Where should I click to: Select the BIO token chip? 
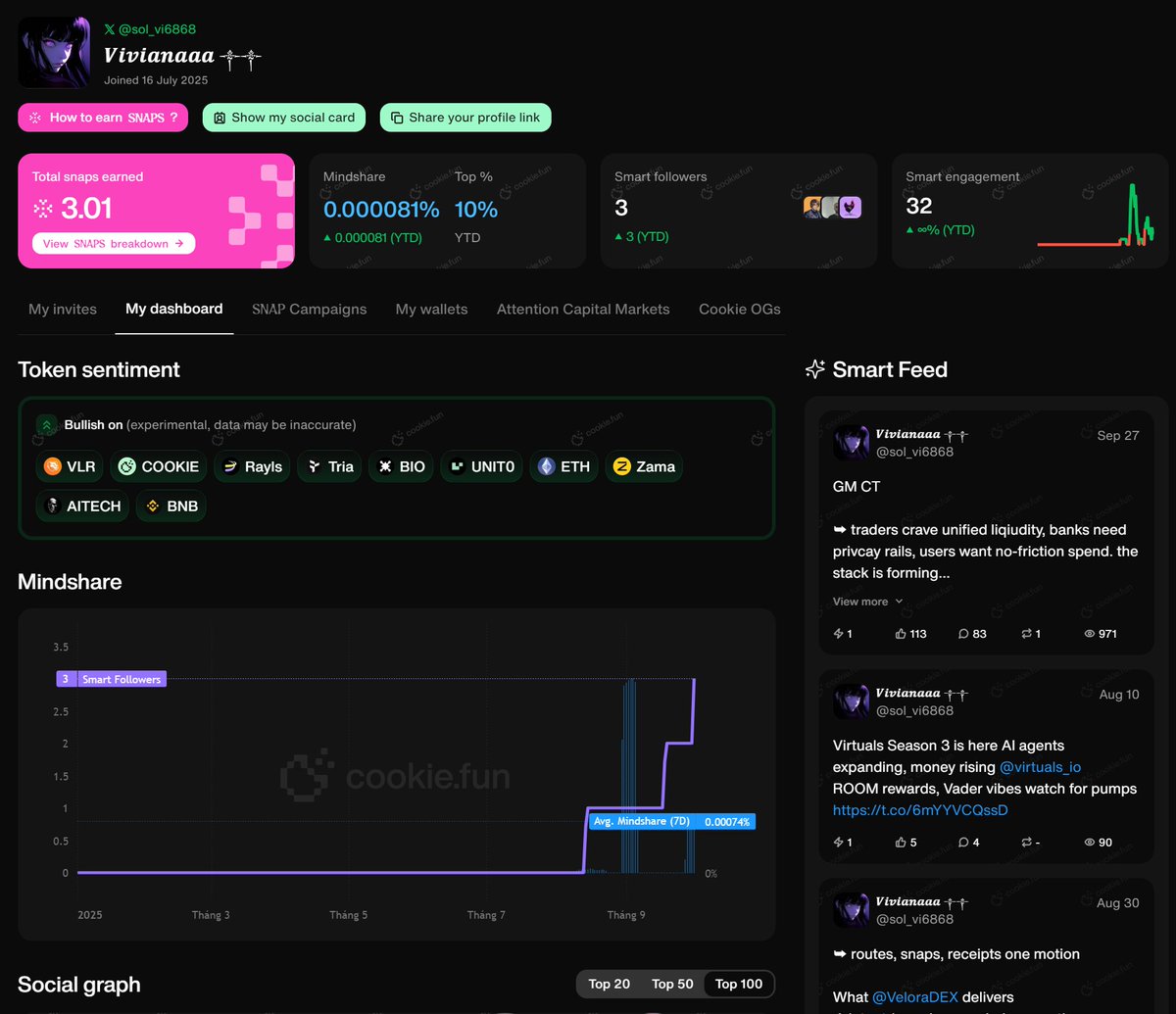(x=401, y=466)
